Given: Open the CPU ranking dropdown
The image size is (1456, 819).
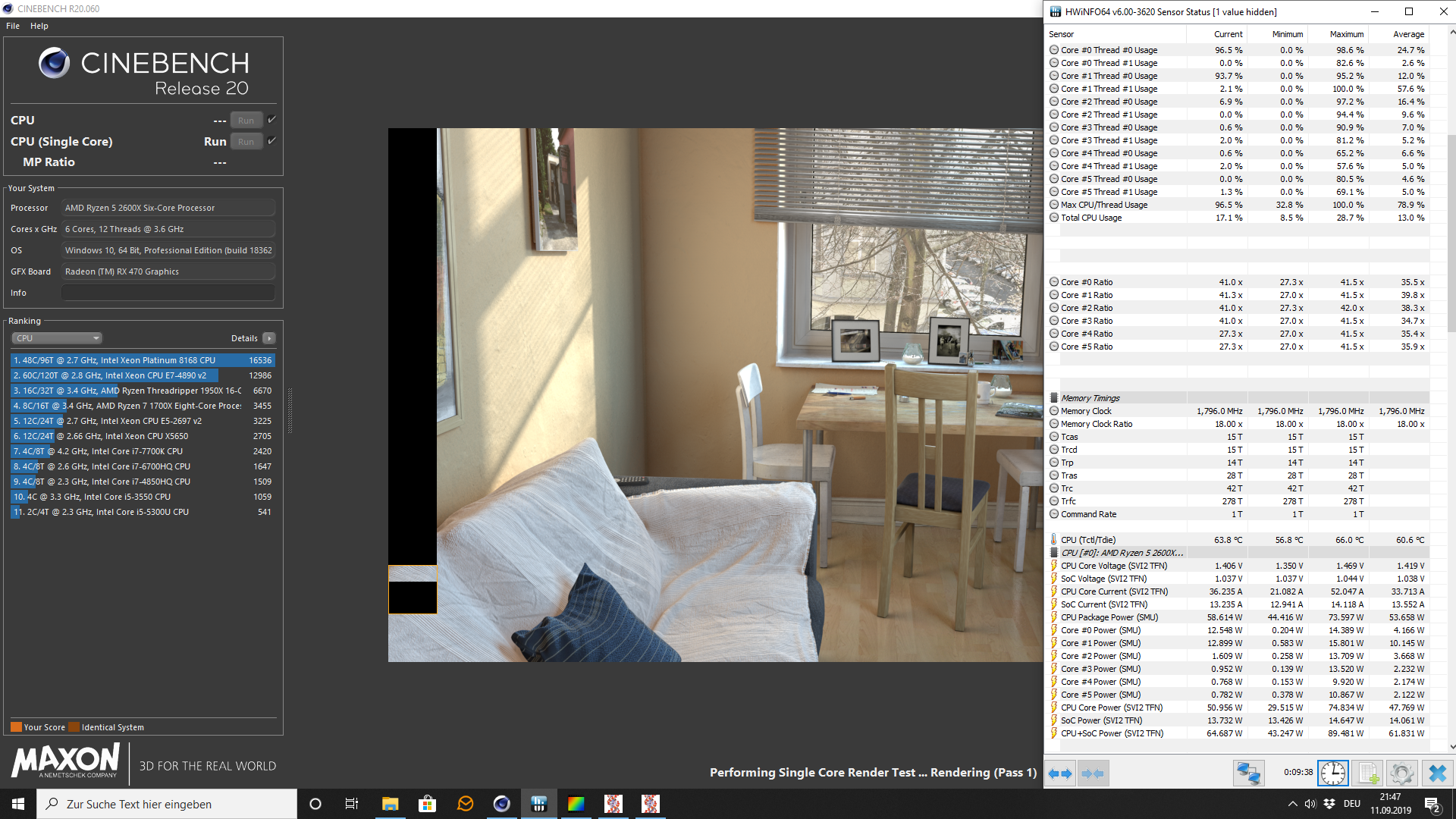Looking at the screenshot, I should (x=57, y=338).
